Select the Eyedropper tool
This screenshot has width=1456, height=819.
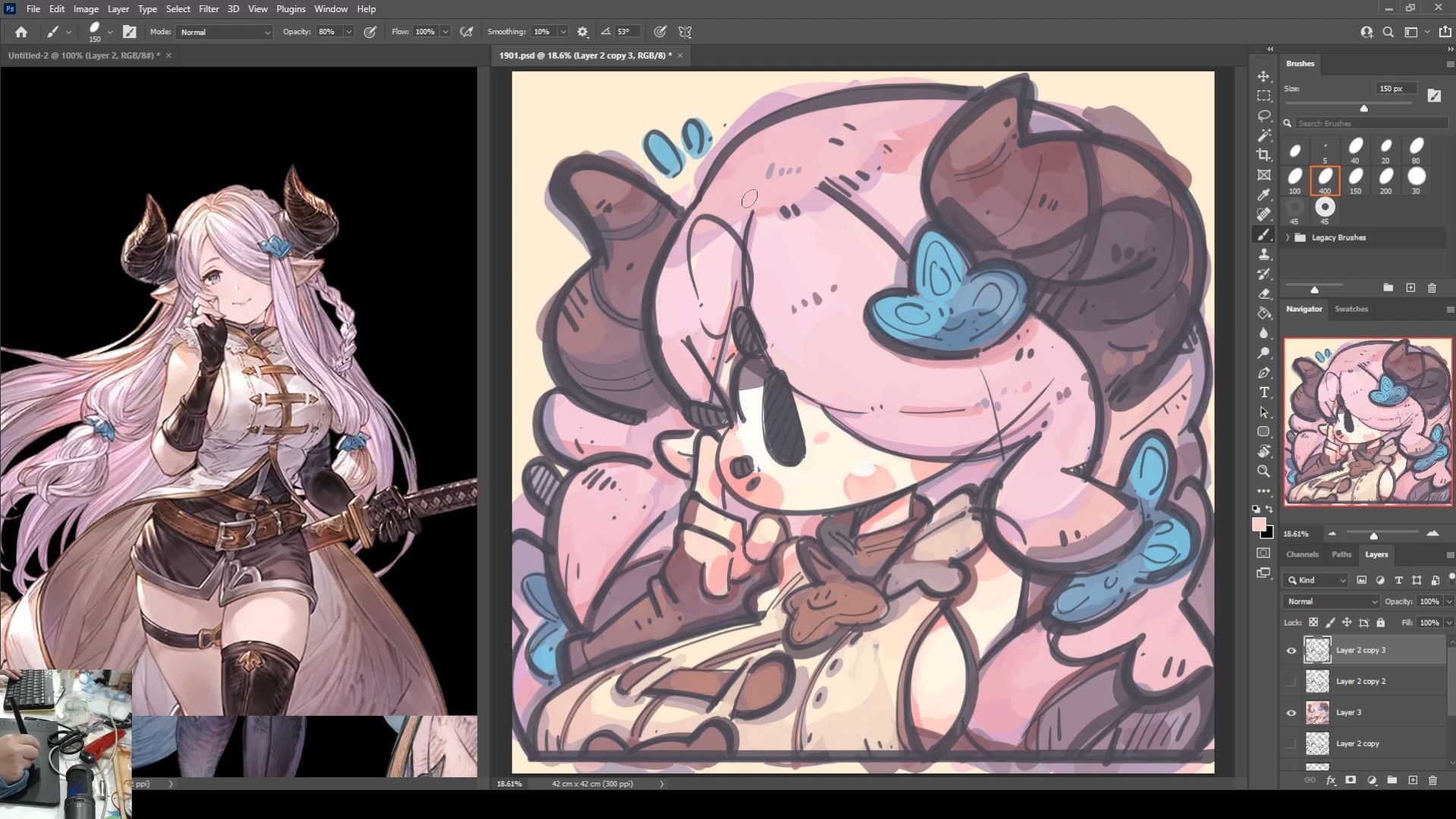coord(1263,195)
